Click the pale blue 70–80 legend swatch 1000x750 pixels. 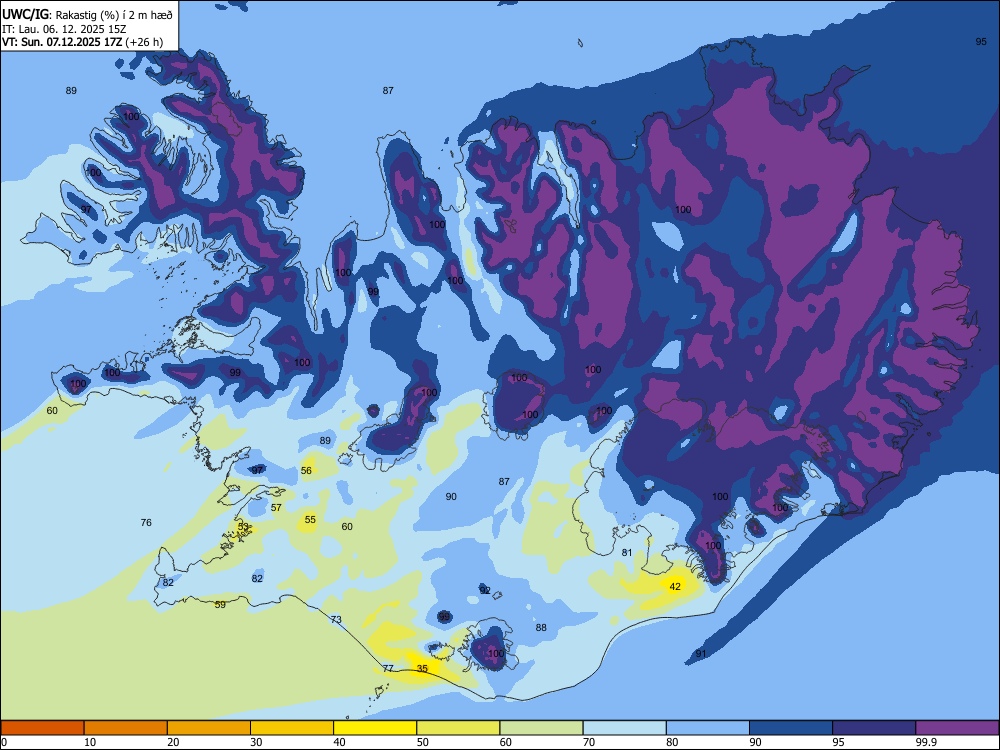(x=624, y=728)
